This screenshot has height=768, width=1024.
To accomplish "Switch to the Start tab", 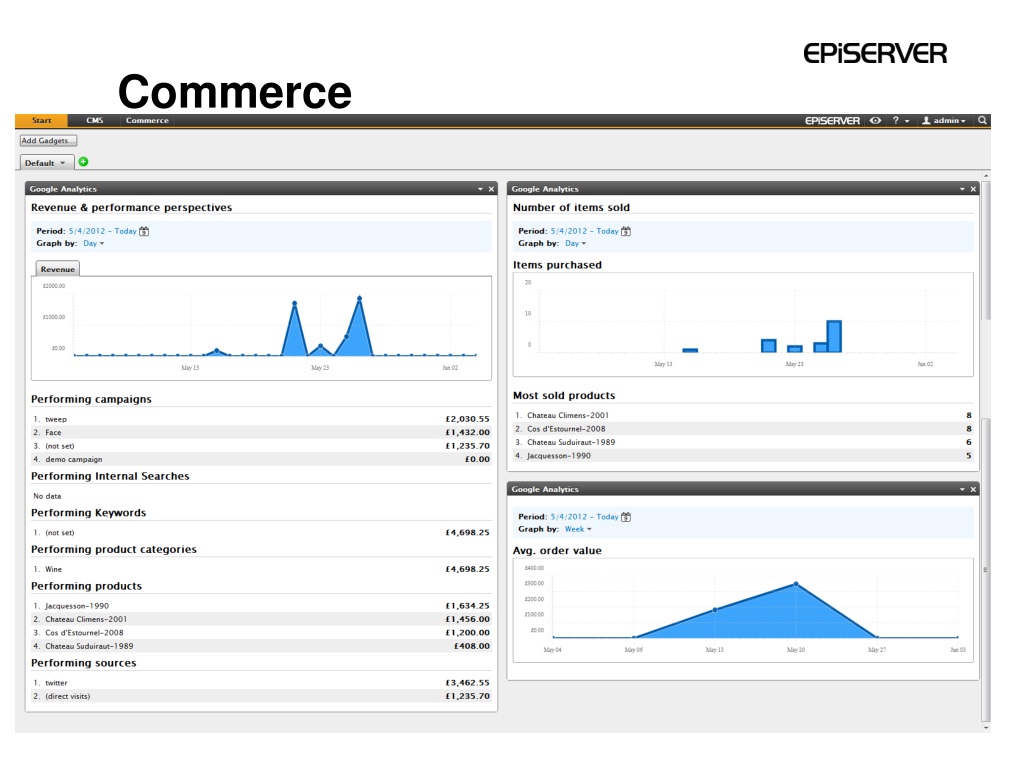I will click(41, 121).
